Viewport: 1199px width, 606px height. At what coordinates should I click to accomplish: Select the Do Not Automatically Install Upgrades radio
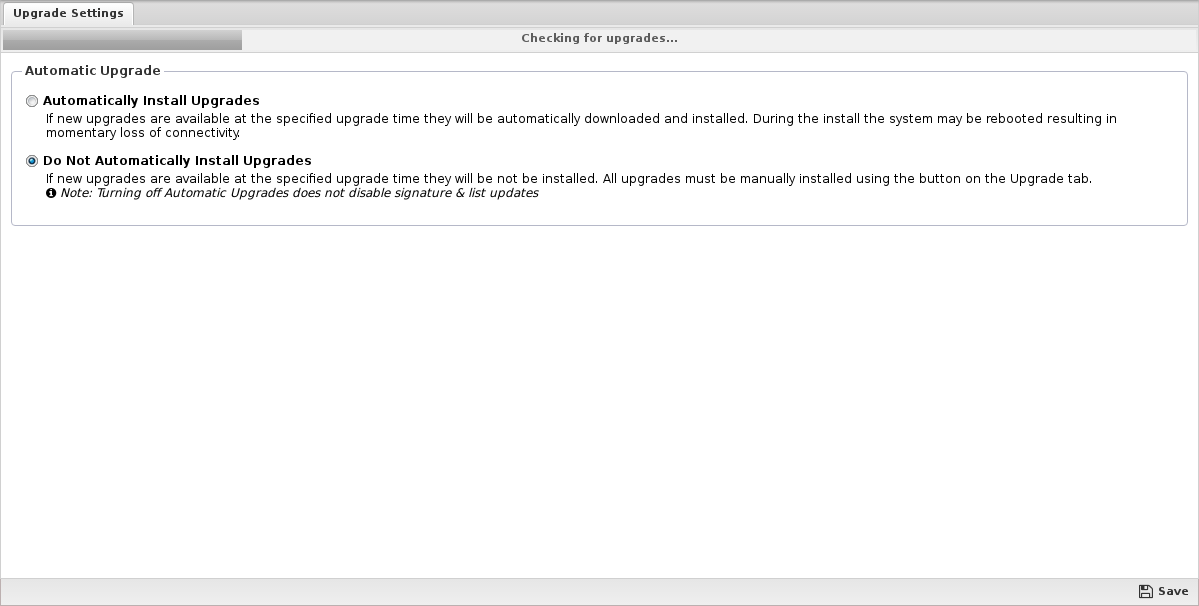point(32,161)
